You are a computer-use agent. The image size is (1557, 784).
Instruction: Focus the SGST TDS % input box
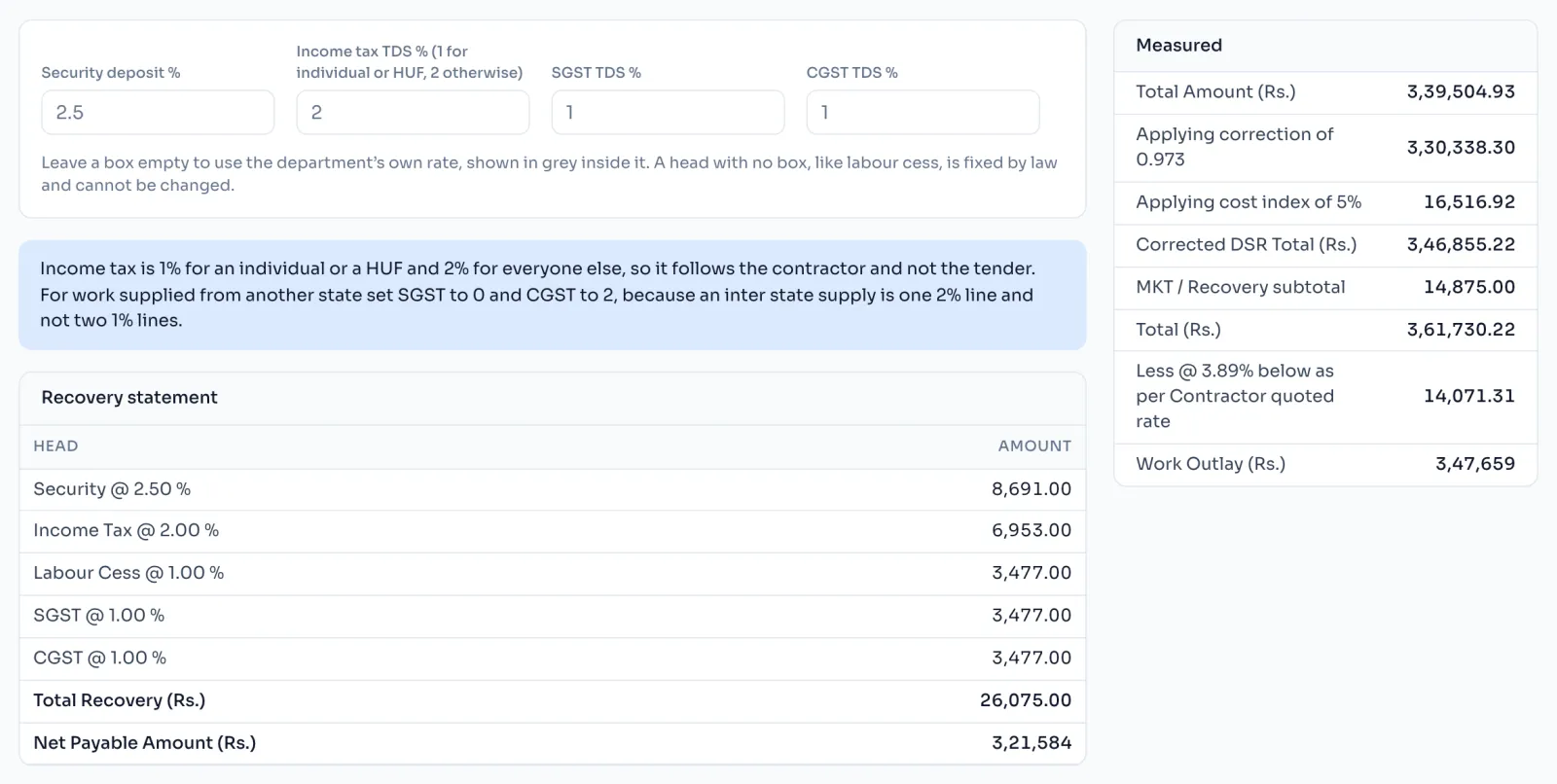tap(668, 113)
